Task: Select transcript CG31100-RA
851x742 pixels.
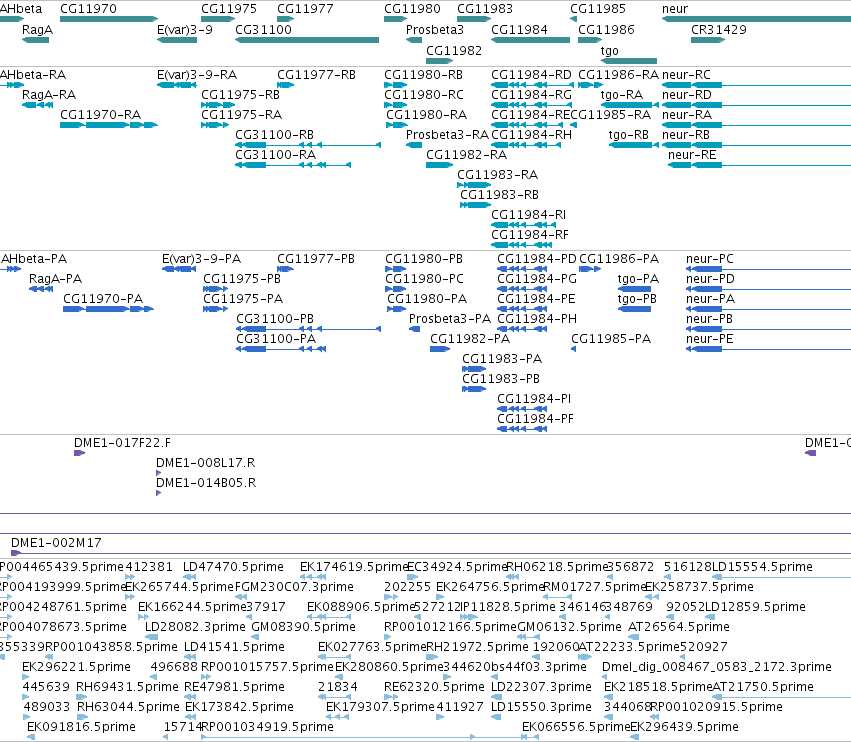Action: [x=293, y=165]
